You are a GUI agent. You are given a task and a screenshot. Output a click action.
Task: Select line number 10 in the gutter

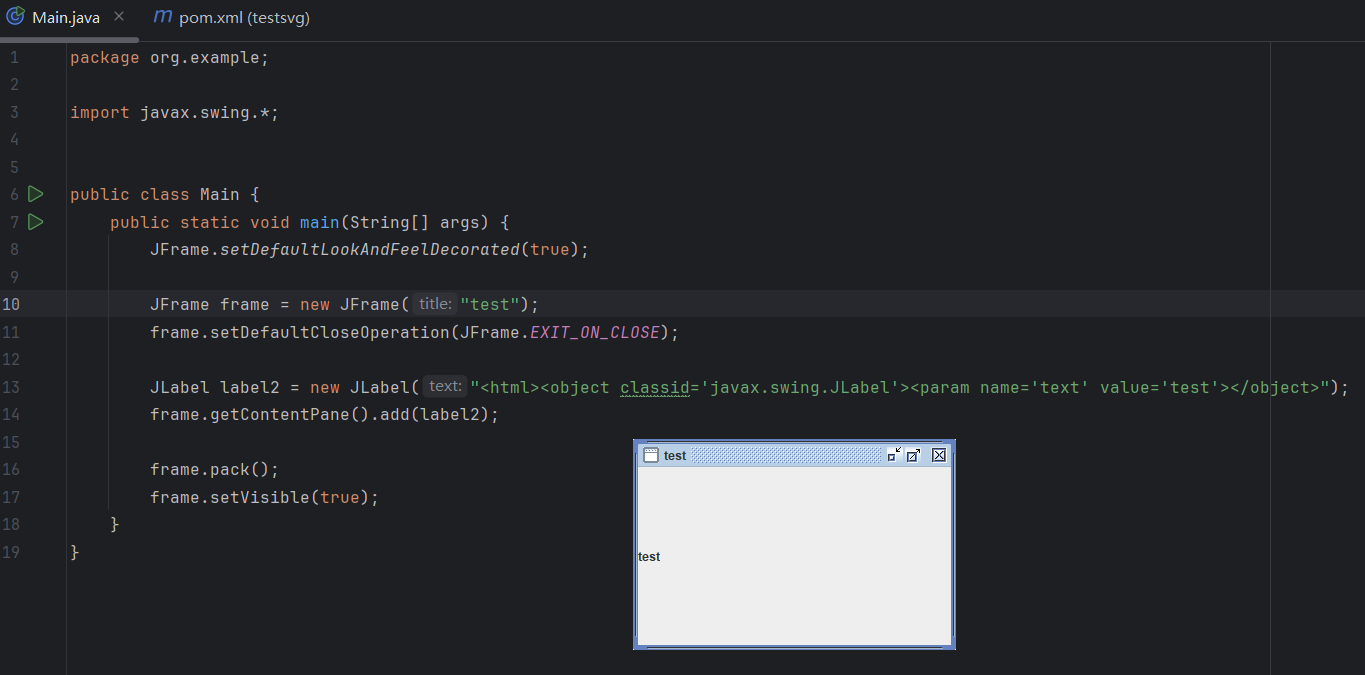(11, 304)
